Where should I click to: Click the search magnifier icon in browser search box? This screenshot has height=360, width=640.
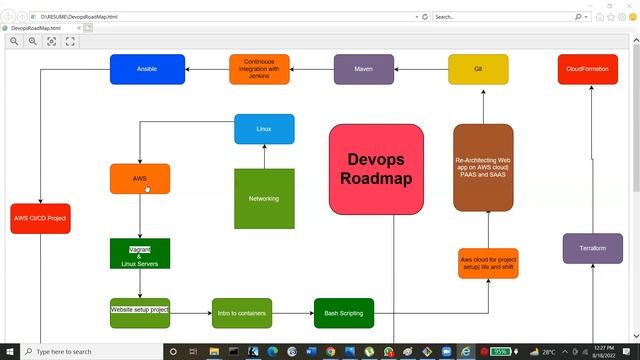578,17
